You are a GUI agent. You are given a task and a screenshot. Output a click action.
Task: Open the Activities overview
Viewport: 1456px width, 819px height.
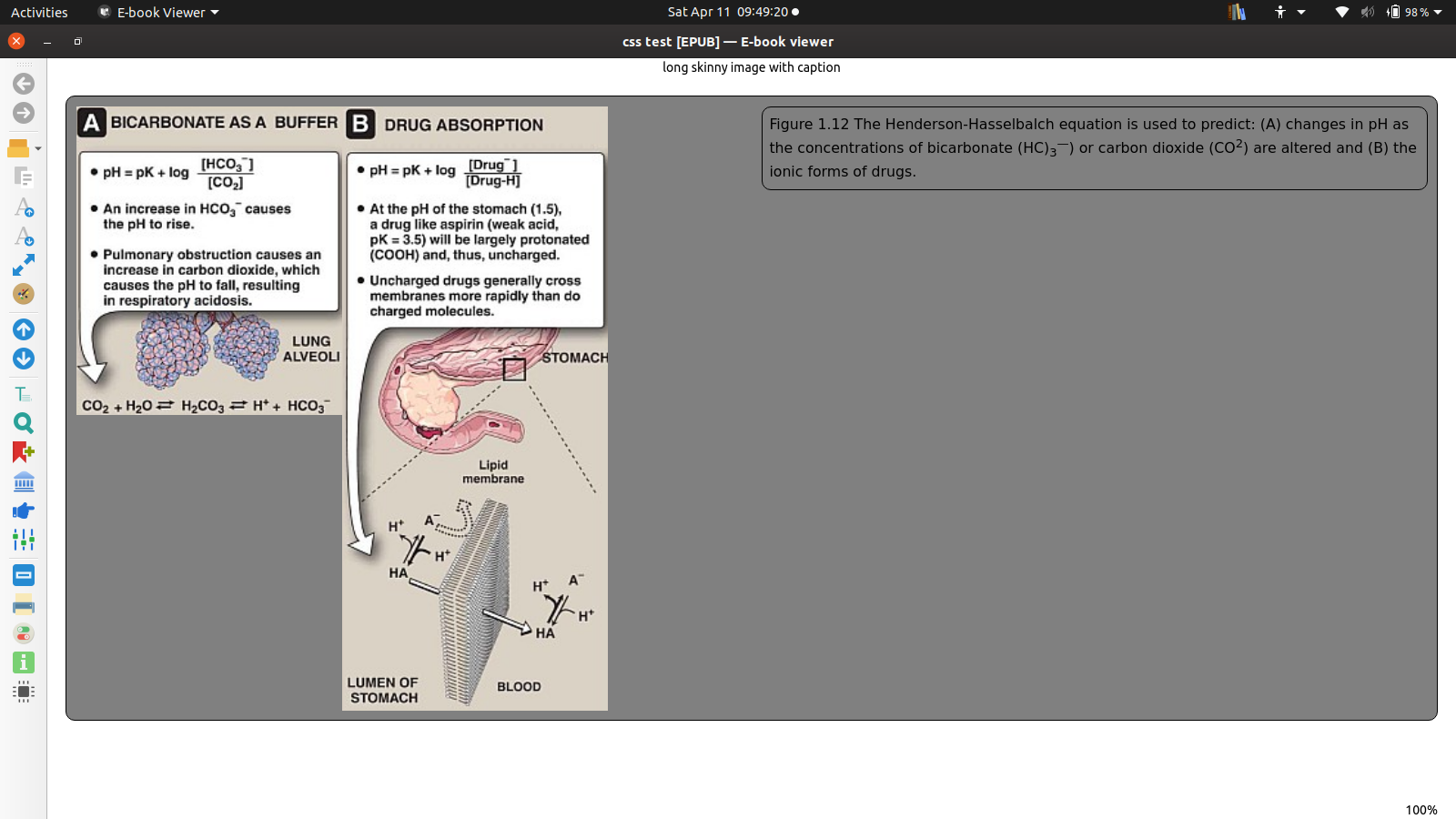[39, 12]
